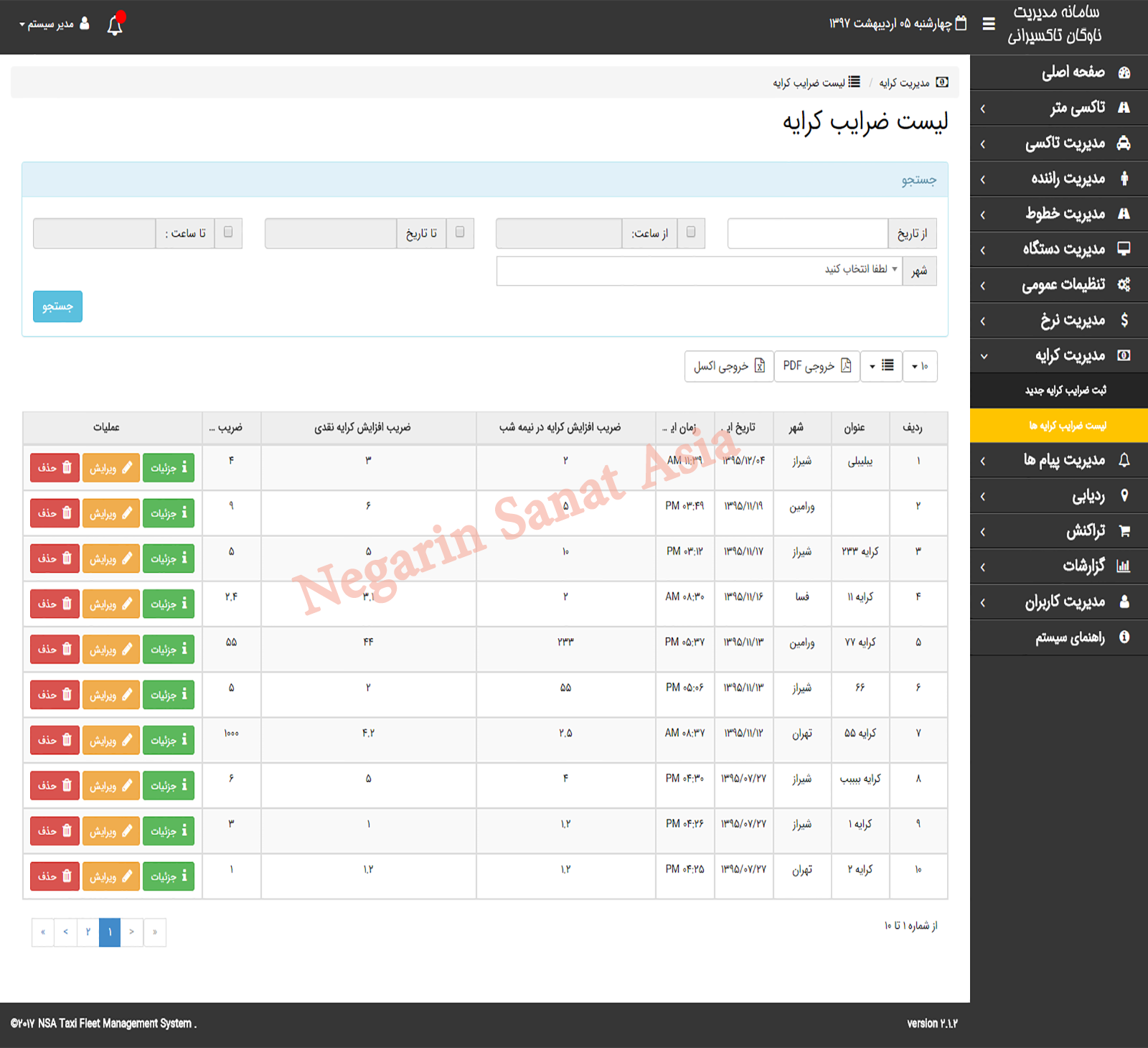Enable the تا ساعت checkbox

pos(228,232)
